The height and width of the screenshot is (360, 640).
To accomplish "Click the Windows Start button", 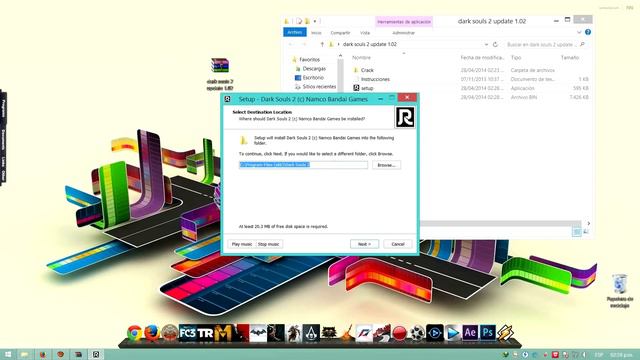I will click(8, 354).
